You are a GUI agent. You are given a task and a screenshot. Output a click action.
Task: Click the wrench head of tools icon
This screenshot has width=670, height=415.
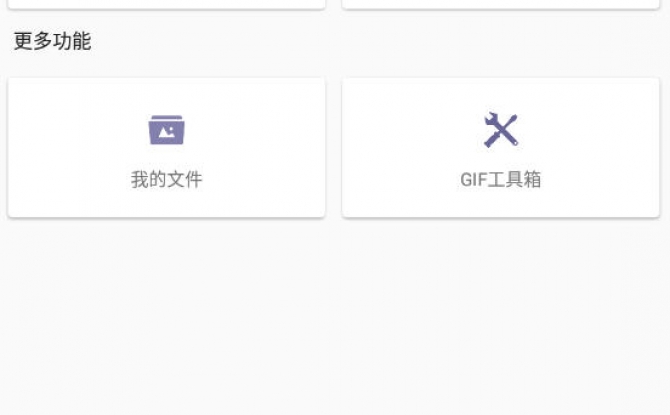(491, 118)
